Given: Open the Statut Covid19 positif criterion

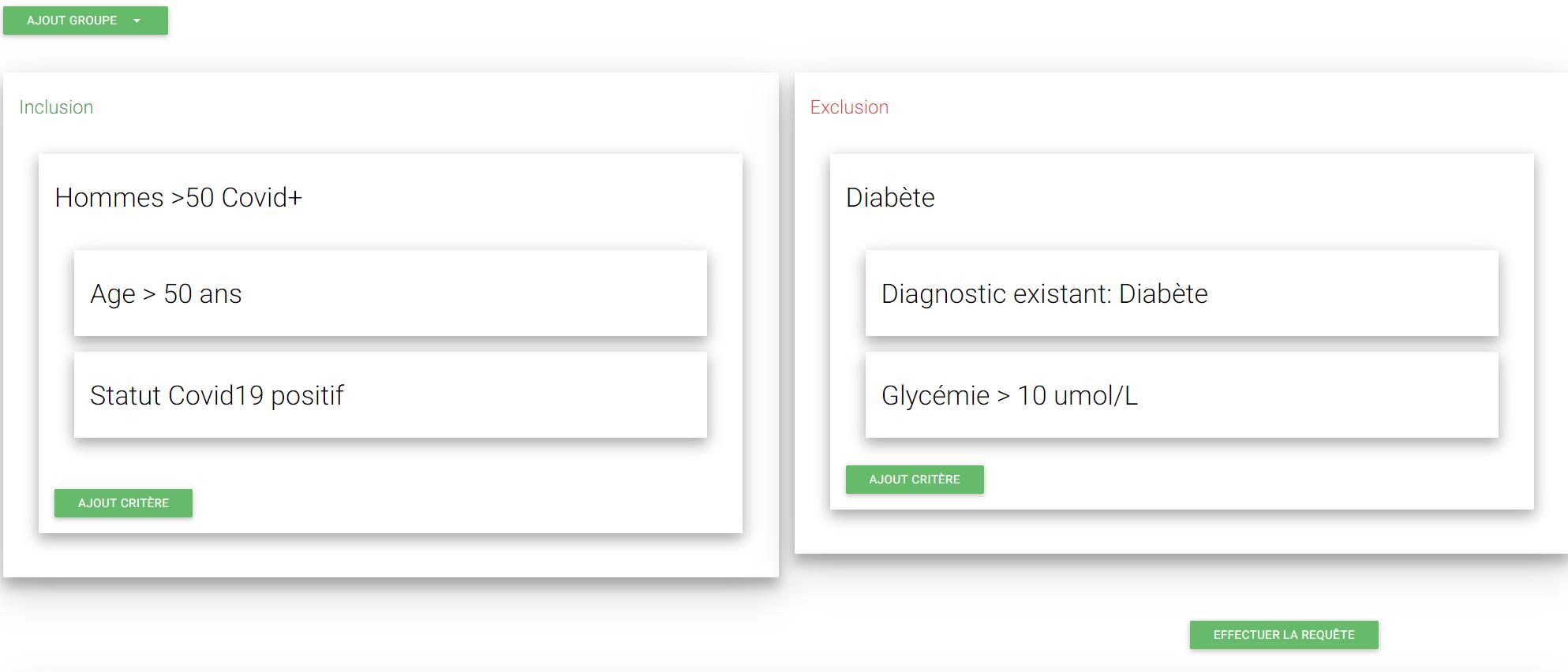Looking at the screenshot, I should (x=390, y=395).
